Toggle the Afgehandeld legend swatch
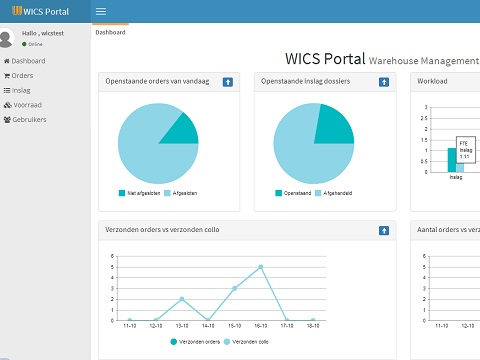The image size is (480, 360). click(318, 193)
